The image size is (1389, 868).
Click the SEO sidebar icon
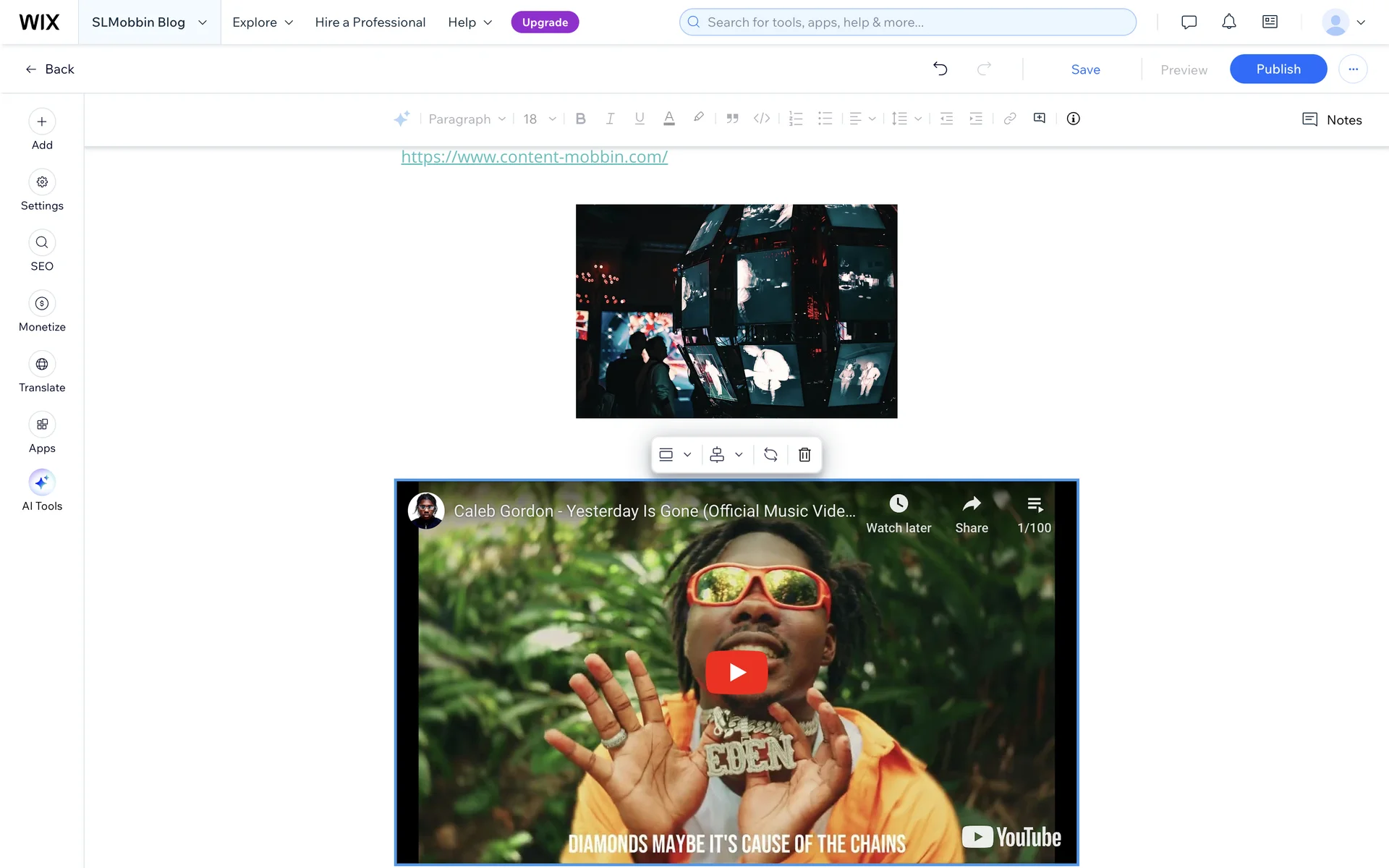pos(42,243)
